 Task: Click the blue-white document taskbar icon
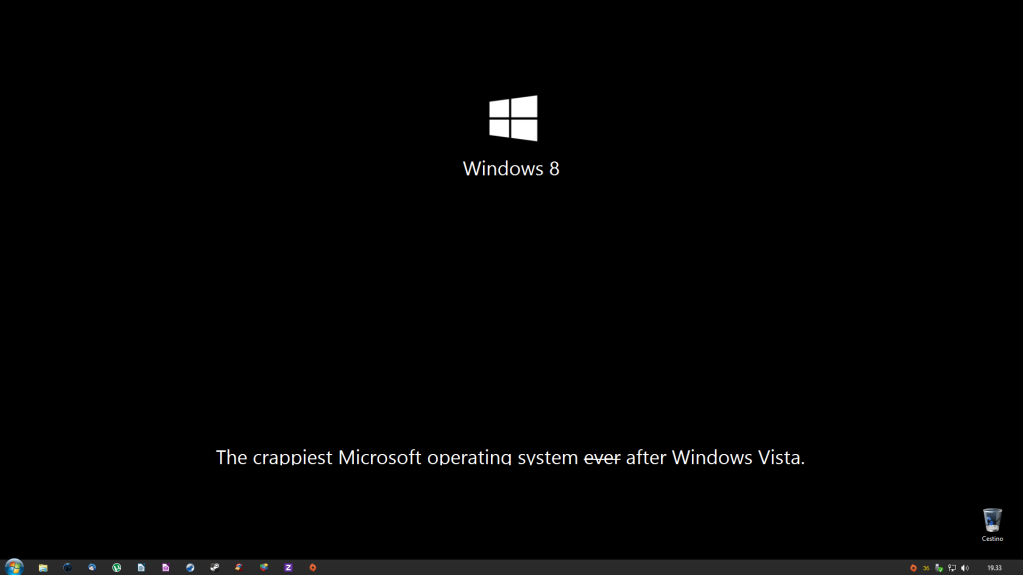141,567
